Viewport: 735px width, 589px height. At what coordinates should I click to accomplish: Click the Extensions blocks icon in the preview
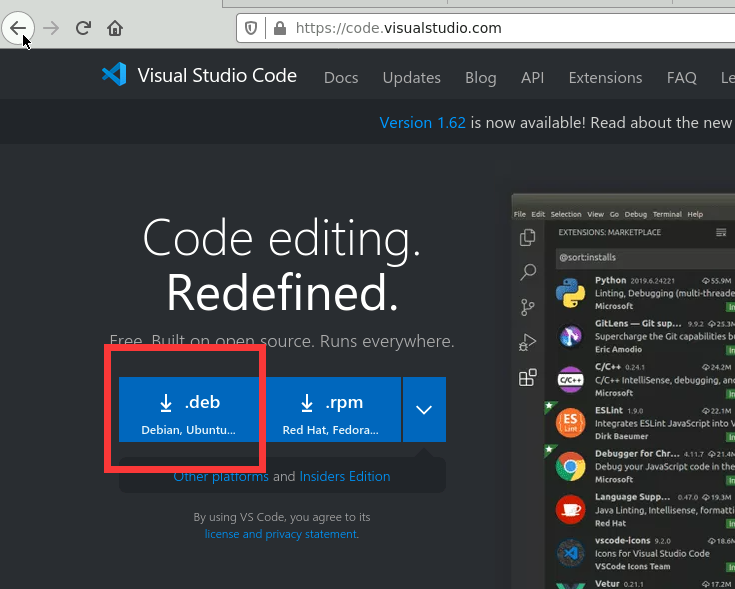(528, 377)
